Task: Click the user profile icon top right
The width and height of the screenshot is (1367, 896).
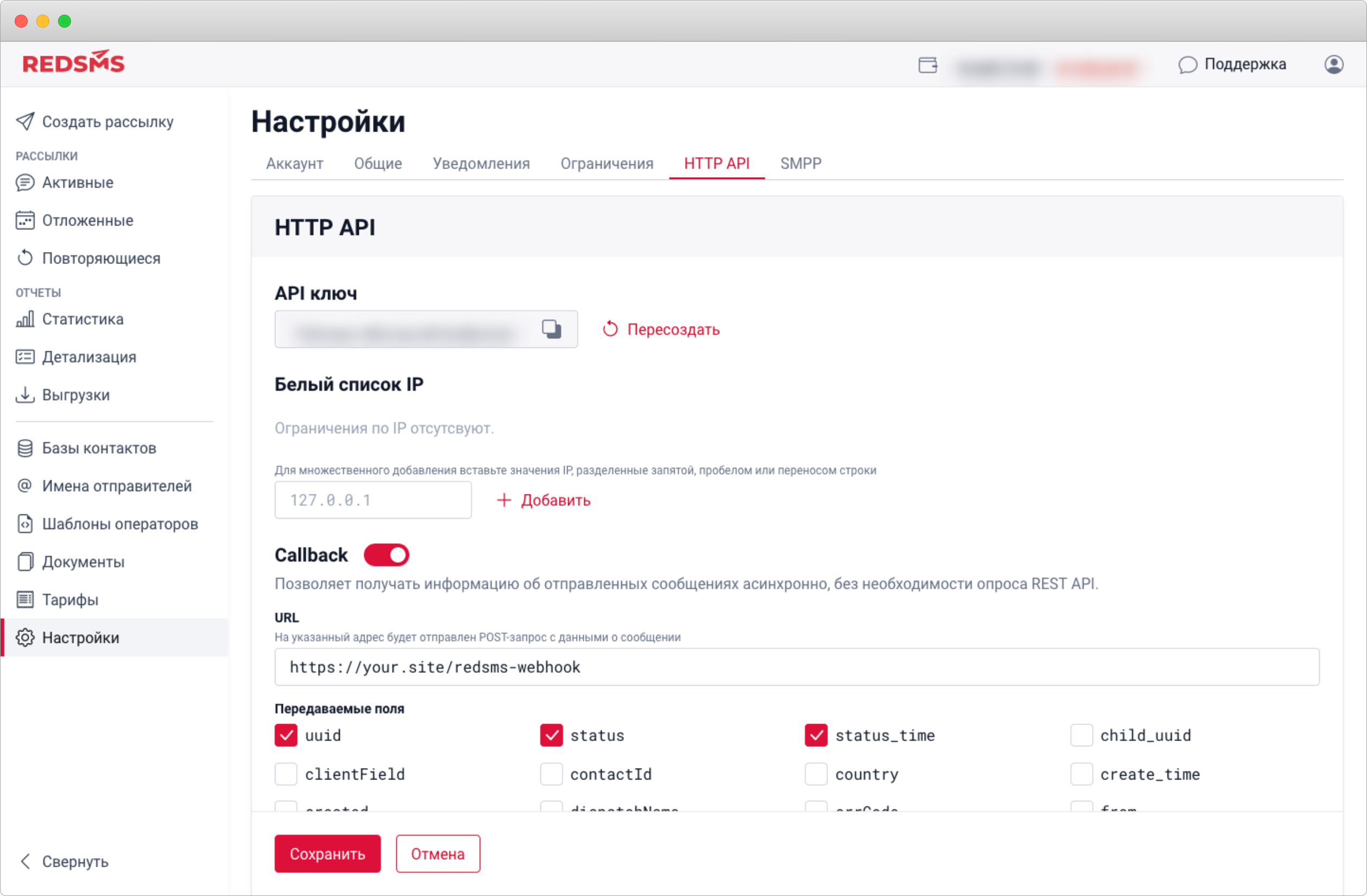Action: point(1336,64)
